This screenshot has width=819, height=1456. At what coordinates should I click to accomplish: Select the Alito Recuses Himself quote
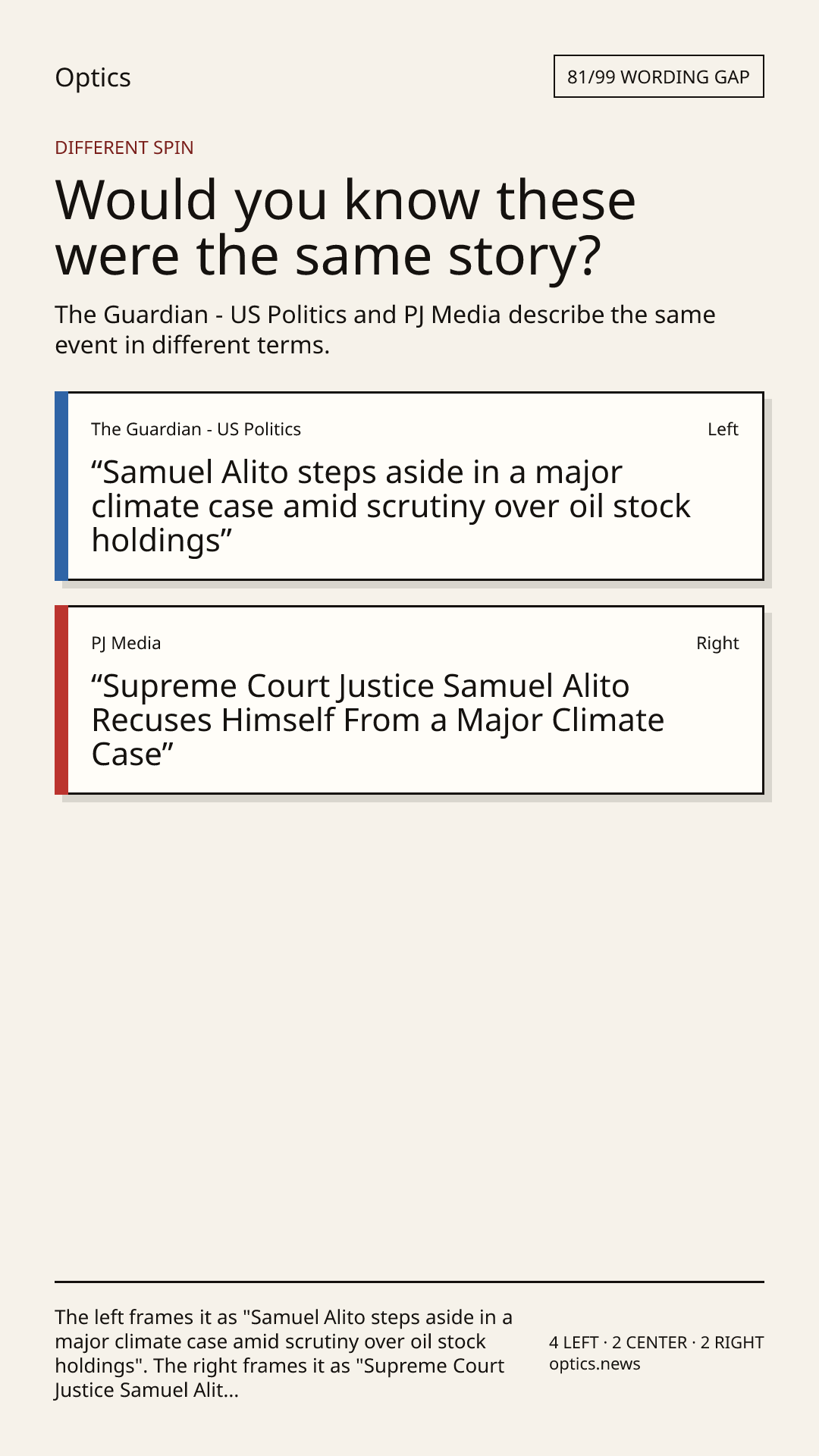click(378, 720)
